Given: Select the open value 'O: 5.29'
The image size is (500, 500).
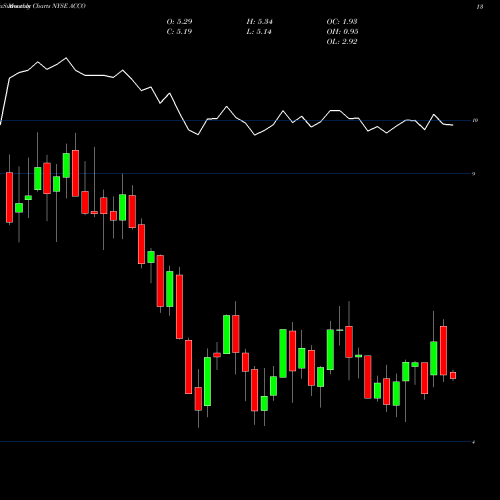Looking at the screenshot, I should tap(179, 22).
